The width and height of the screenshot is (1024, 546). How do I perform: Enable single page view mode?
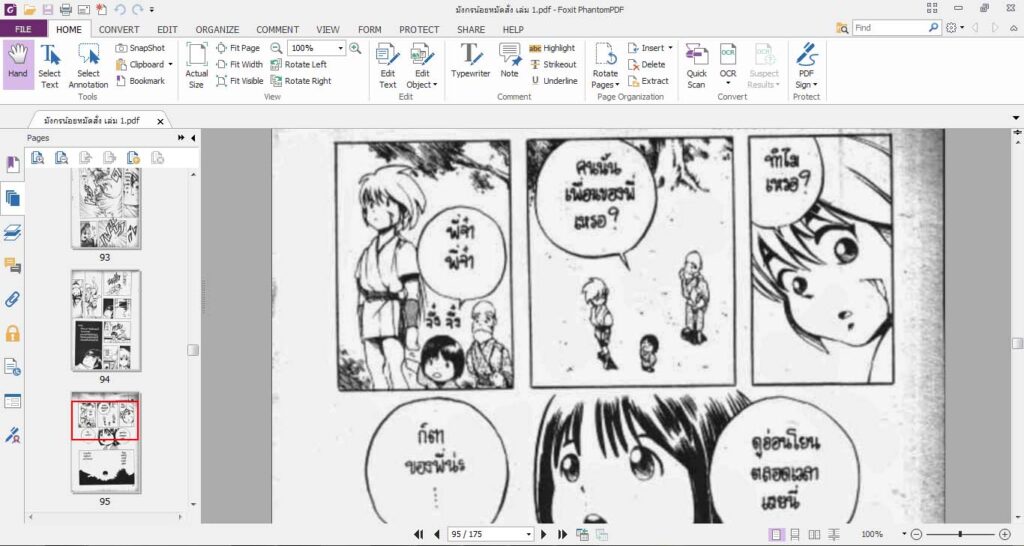coord(775,534)
